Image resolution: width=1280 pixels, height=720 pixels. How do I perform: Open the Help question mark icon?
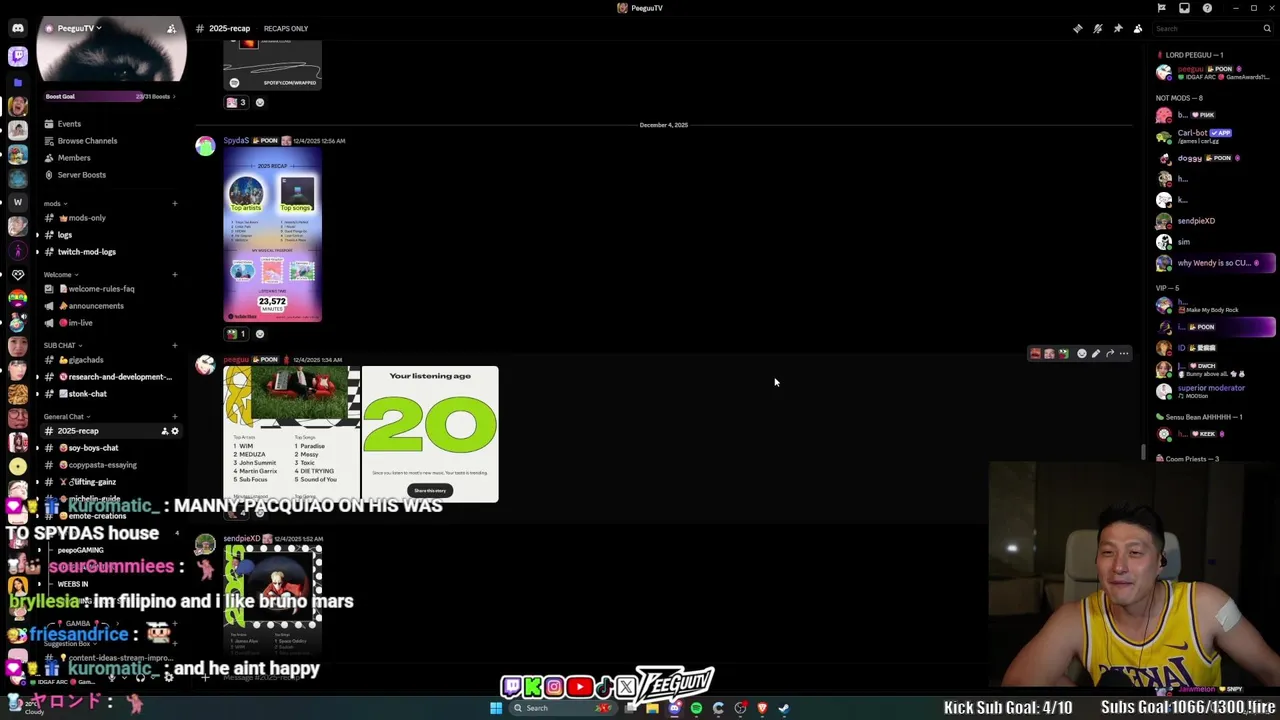click(1207, 8)
